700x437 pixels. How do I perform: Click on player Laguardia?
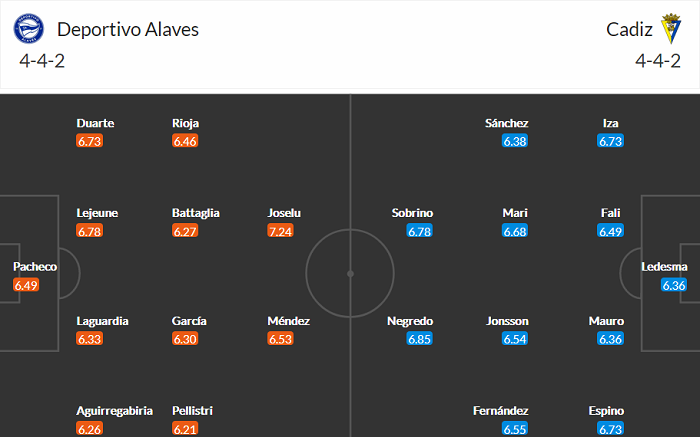click(102, 321)
